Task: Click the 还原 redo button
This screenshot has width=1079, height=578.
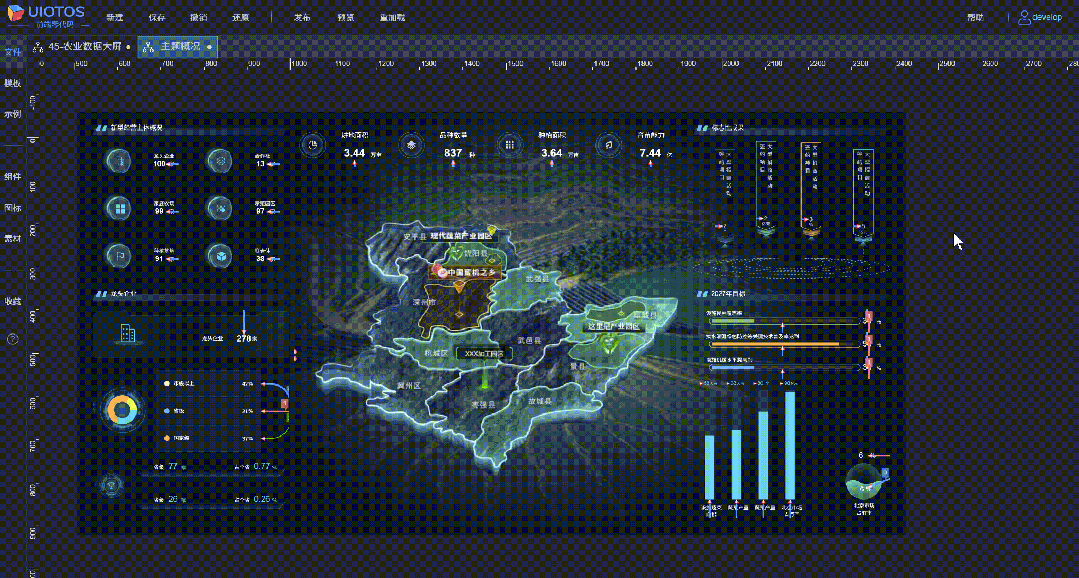Action: click(241, 18)
